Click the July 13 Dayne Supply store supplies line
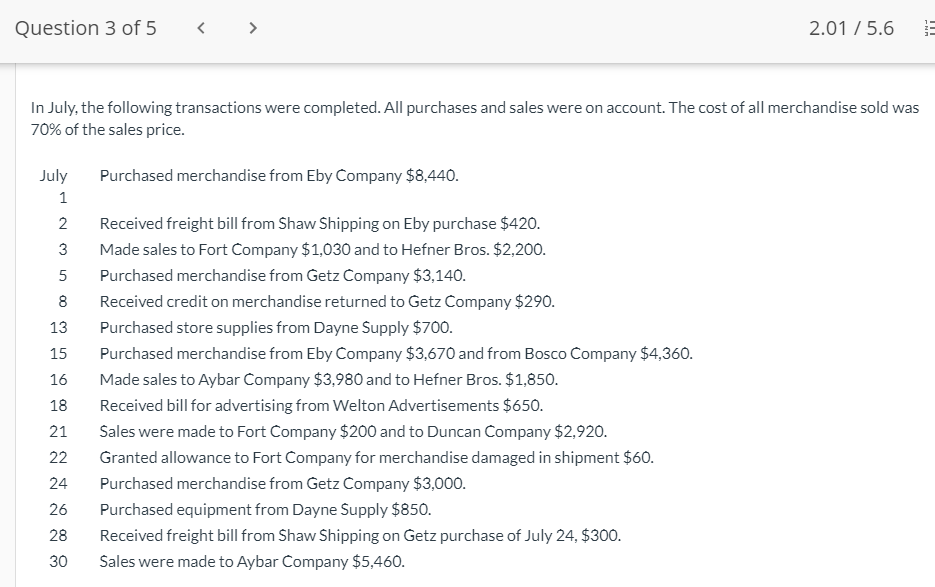This screenshot has width=935, height=587. point(276,327)
